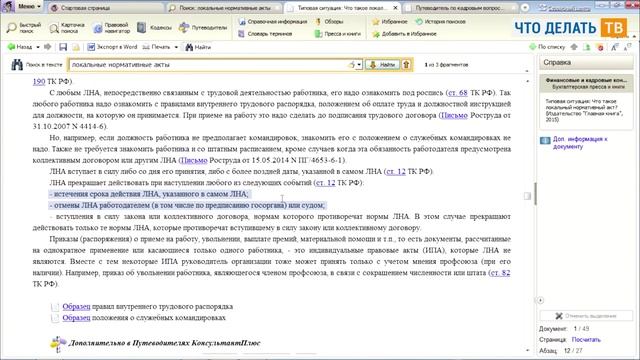640x360 pixels.
Task: Click the gray up arrow next to По списку
Action: [574, 47]
